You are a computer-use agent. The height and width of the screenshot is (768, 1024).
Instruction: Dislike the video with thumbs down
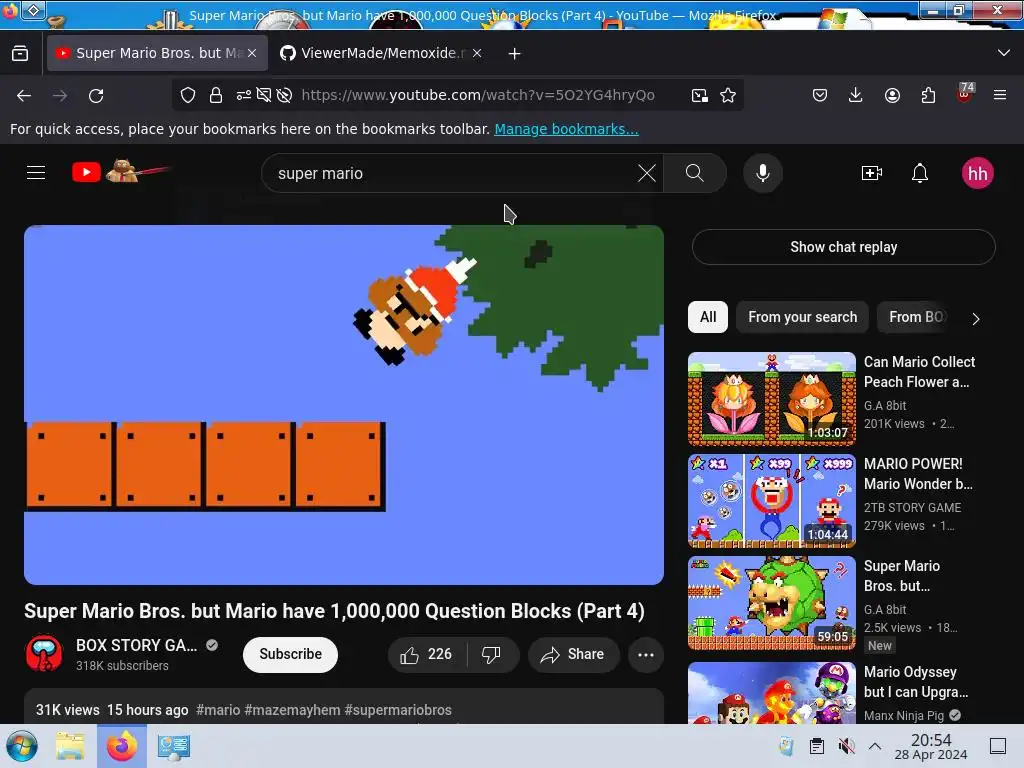491,654
